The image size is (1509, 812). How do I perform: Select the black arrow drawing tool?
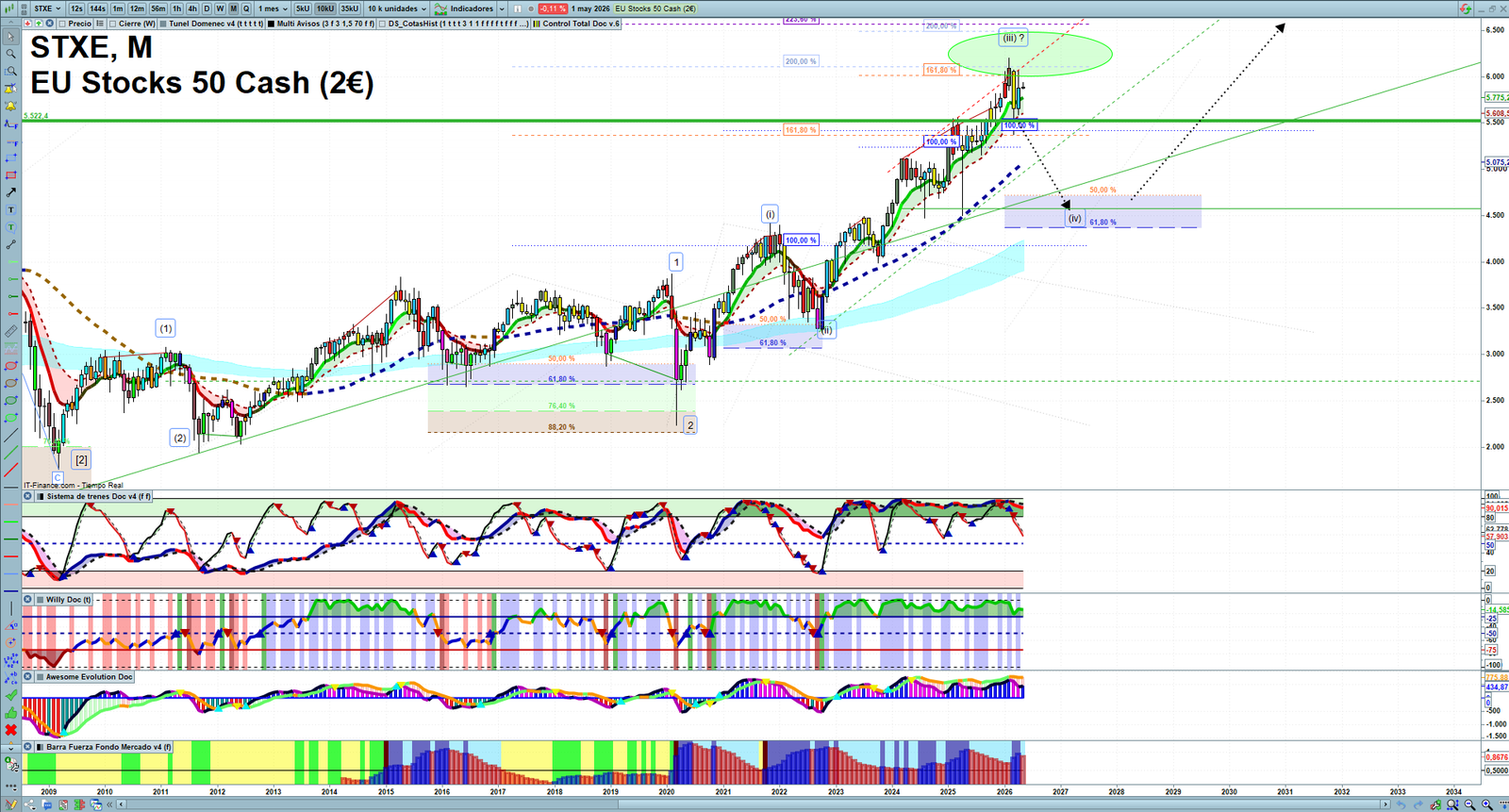[x=10, y=192]
